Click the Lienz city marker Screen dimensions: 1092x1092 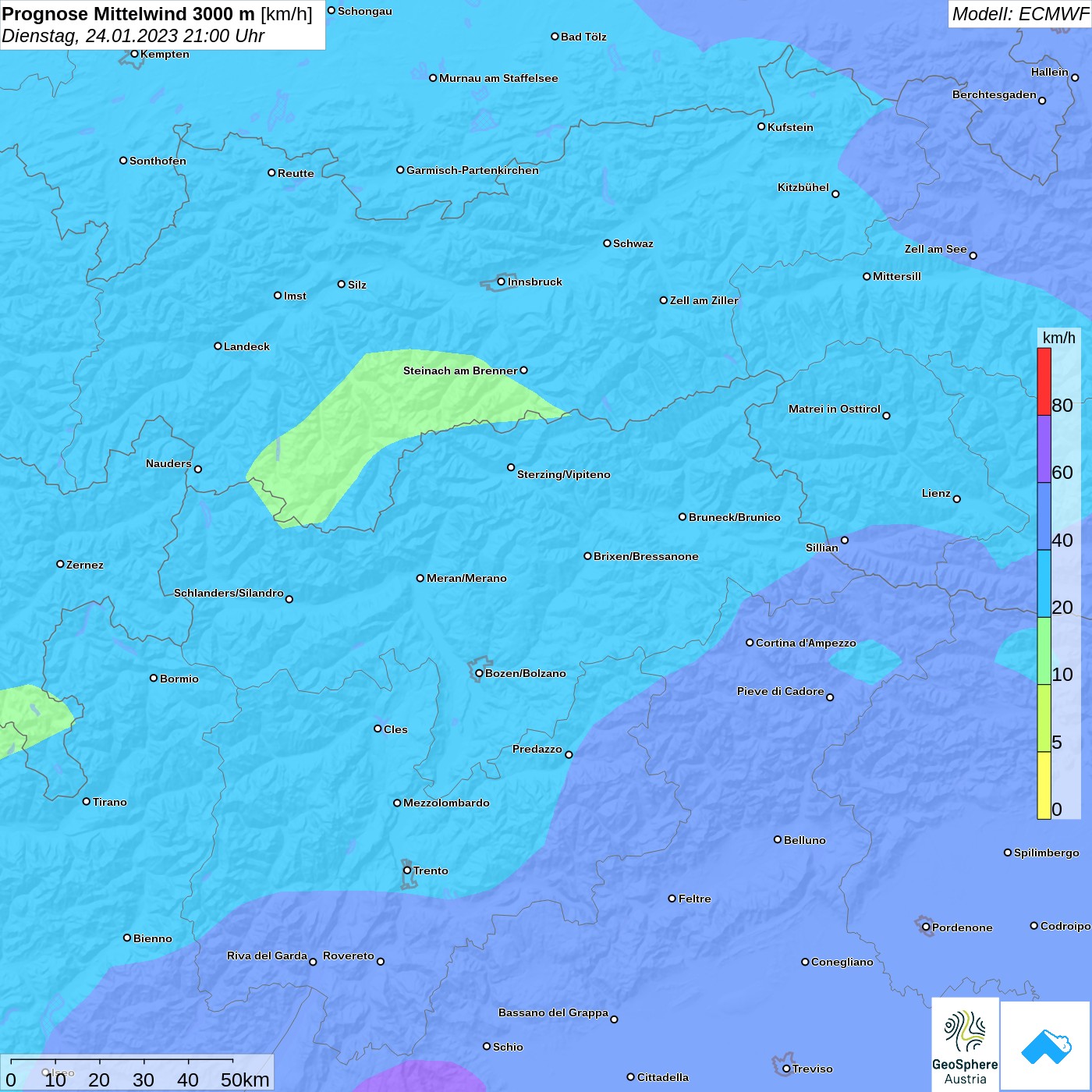(957, 499)
